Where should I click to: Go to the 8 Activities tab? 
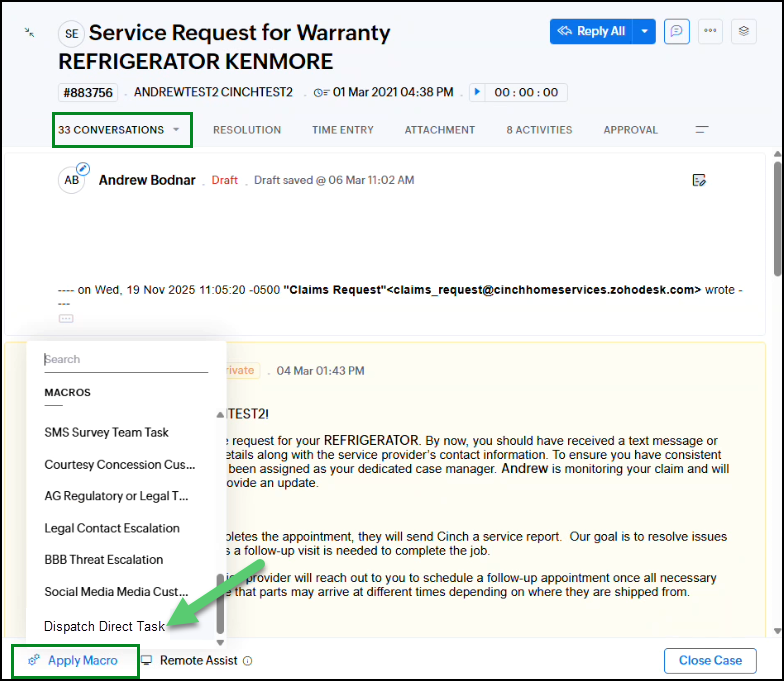point(539,130)
